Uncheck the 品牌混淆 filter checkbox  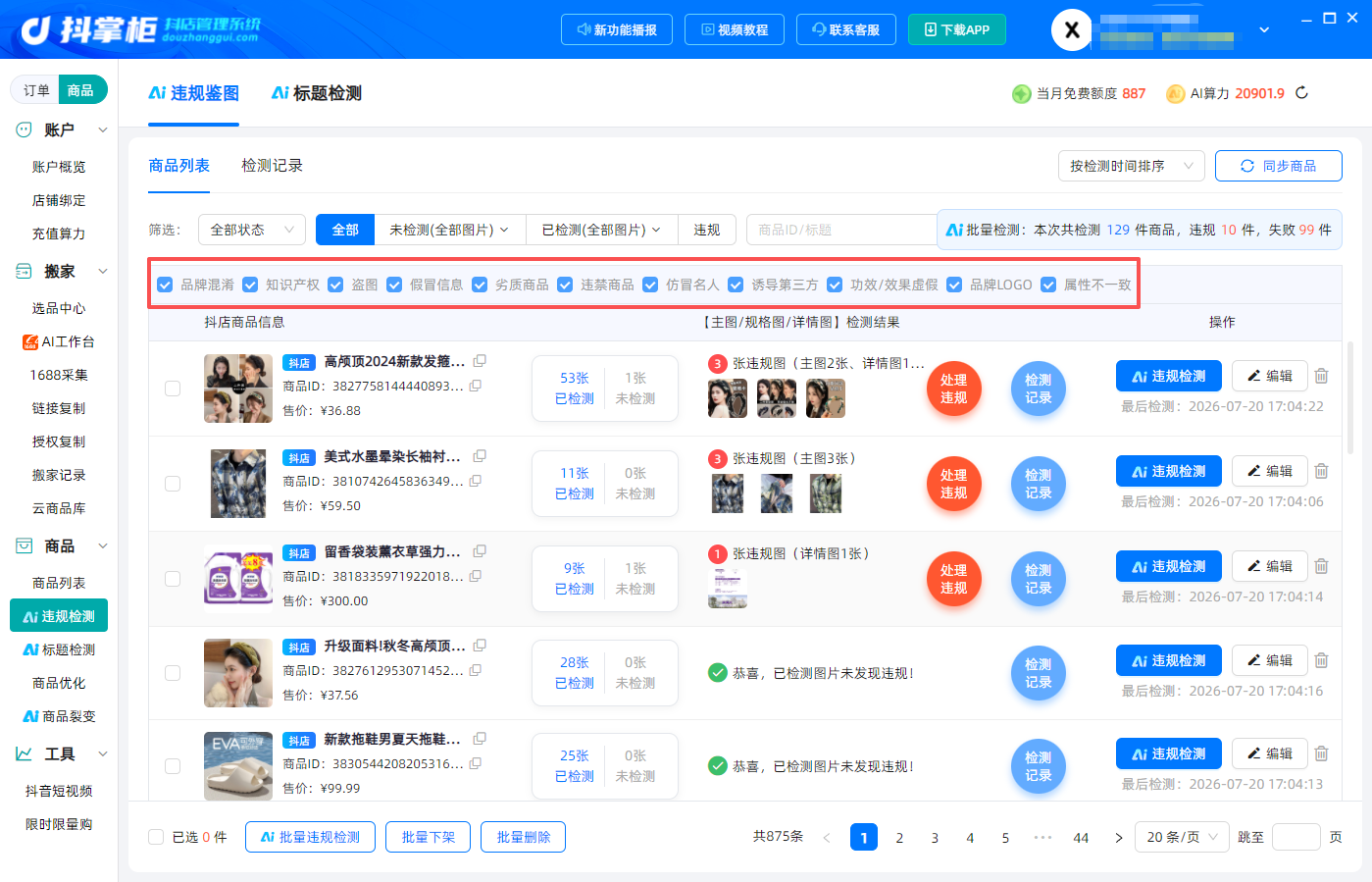(x=165, y=285)
